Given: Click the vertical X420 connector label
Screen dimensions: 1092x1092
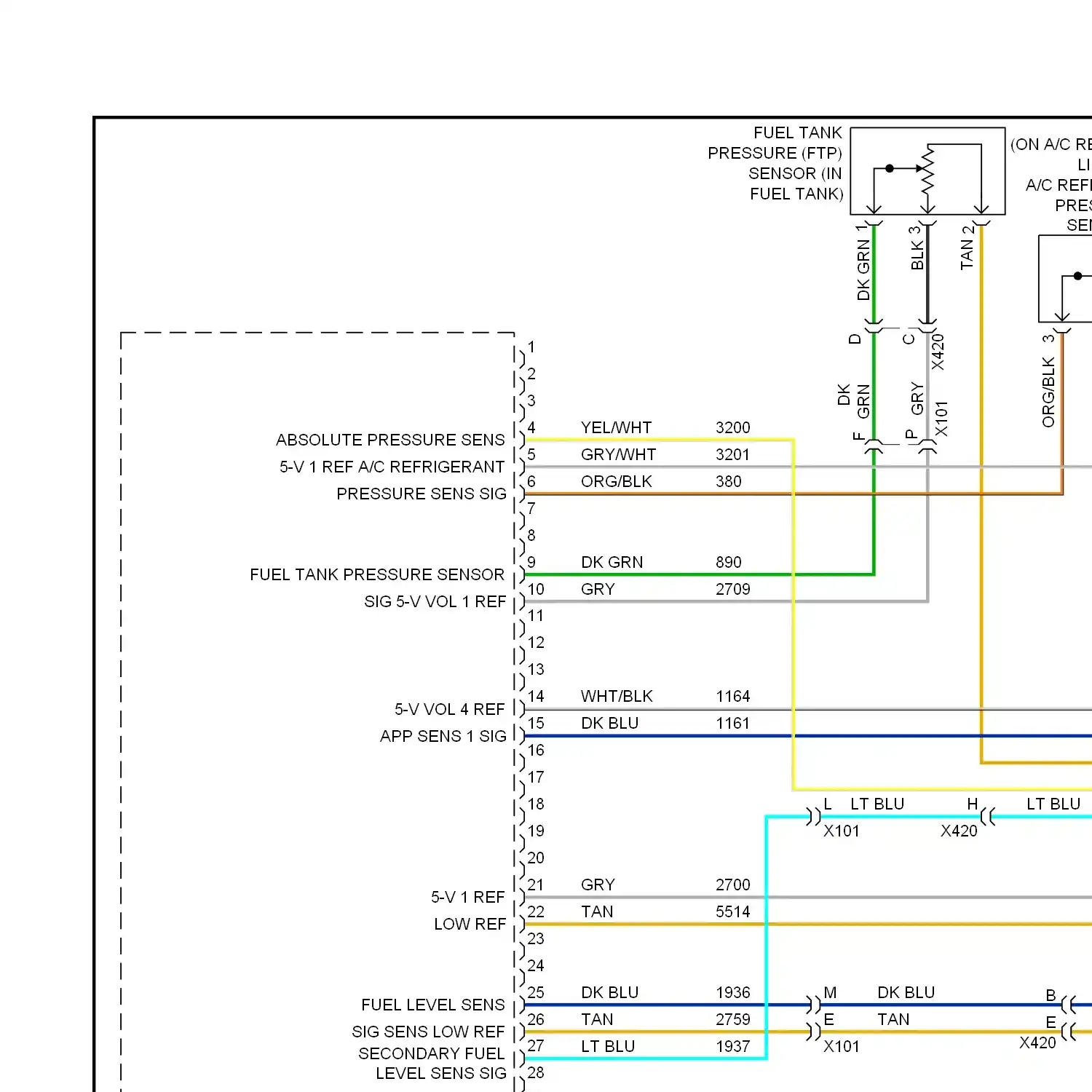Looking at the screenshot, I should coord(938,352).
